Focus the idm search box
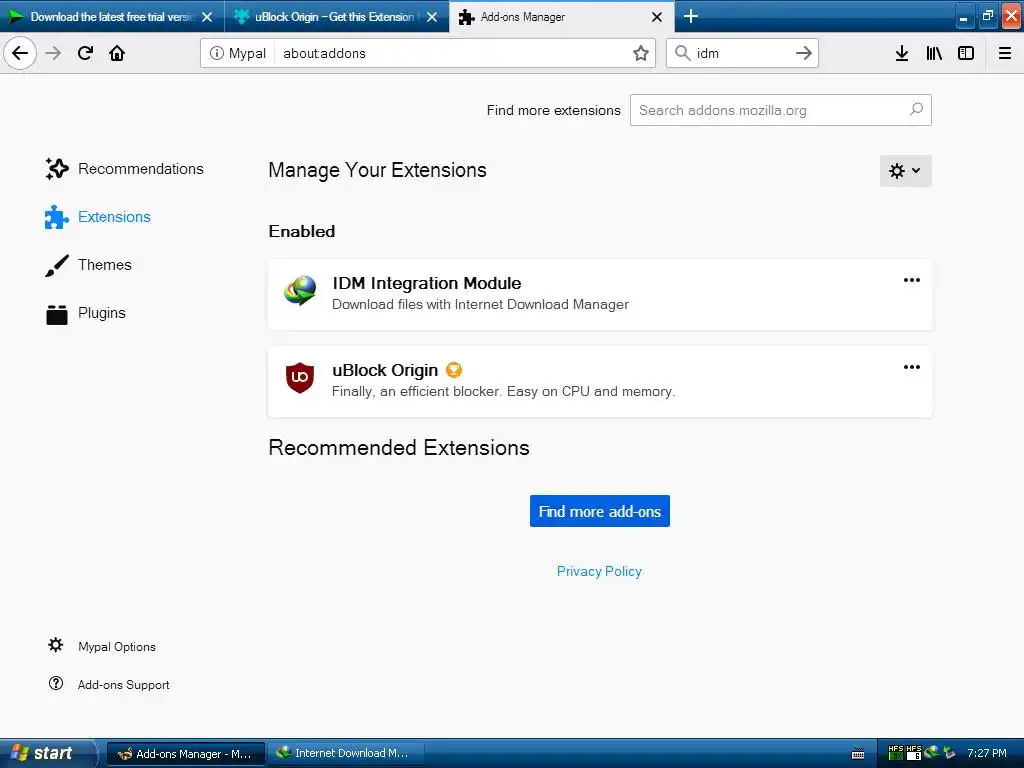The width and height of the screenshot is (1024, 768). click(742, 53)
